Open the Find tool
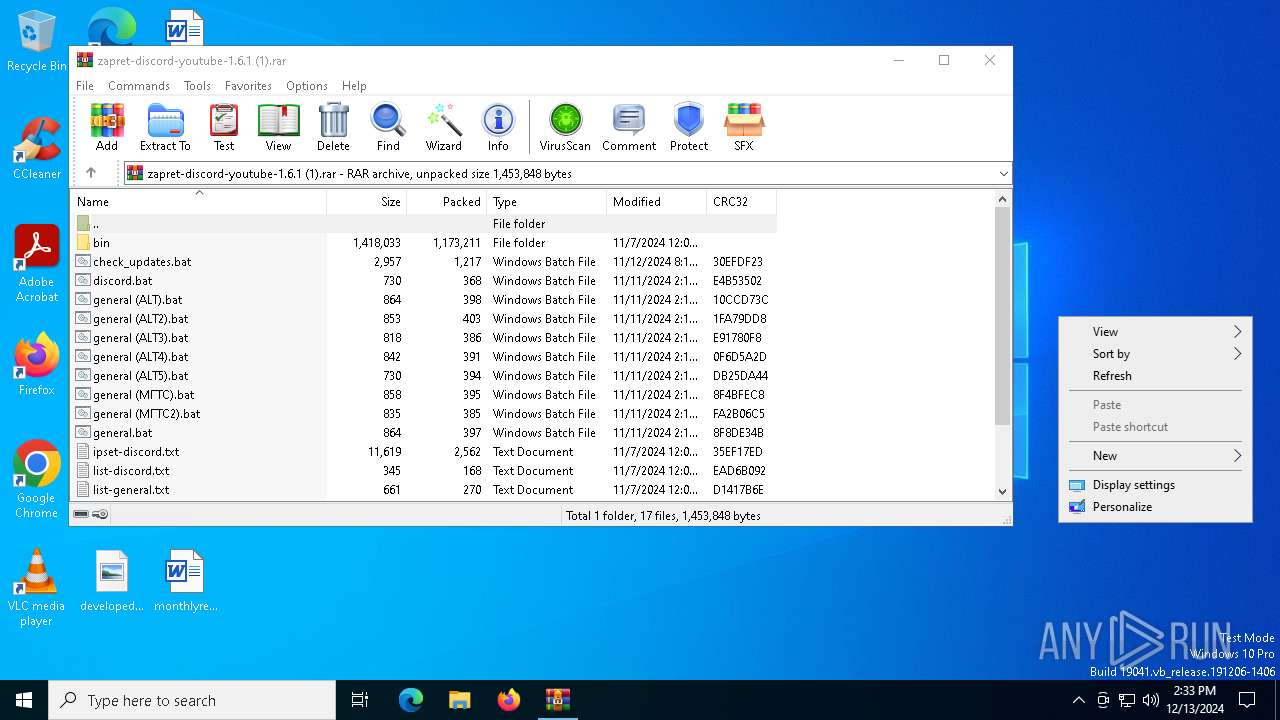The width and height of the screenshot is (1280, 720). [388, 127]
